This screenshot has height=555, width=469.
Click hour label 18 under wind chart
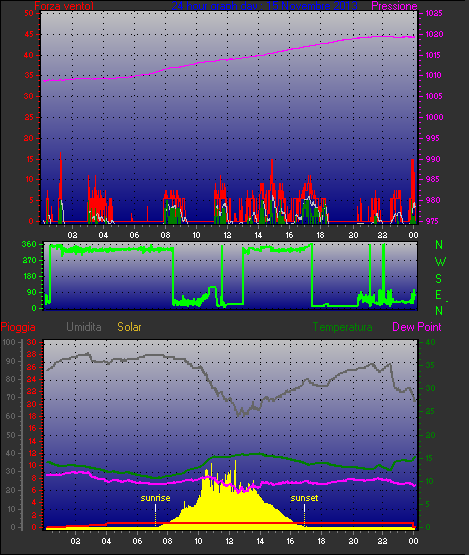point(320,235)
